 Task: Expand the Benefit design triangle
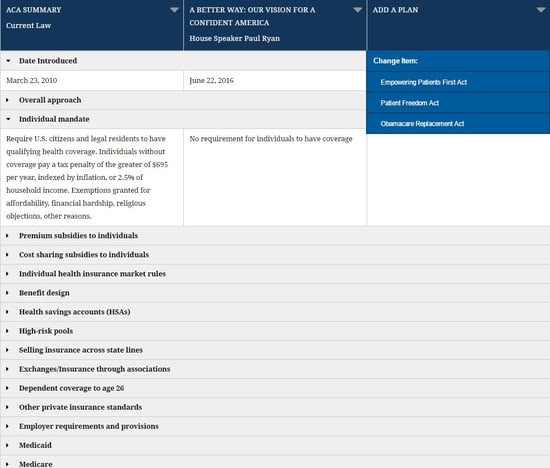click(x=7, y=293)
